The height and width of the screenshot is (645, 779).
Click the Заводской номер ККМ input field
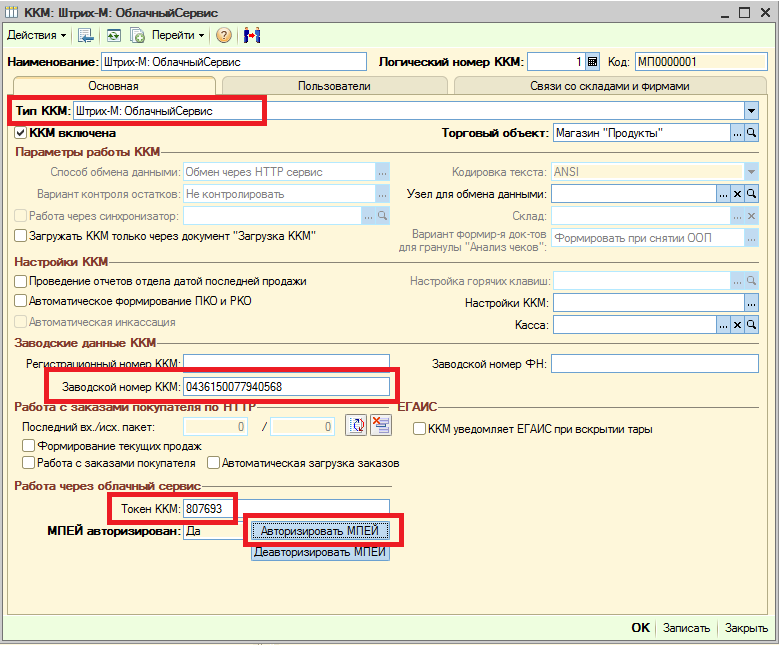(286, 386)
